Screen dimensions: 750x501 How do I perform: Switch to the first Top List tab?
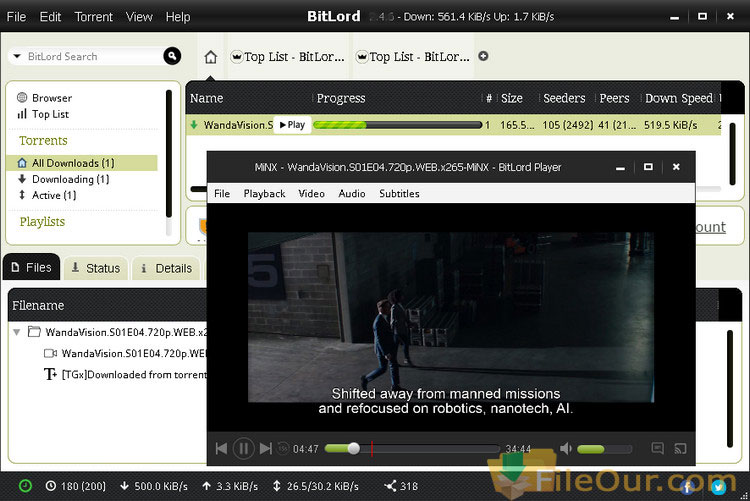287,57
